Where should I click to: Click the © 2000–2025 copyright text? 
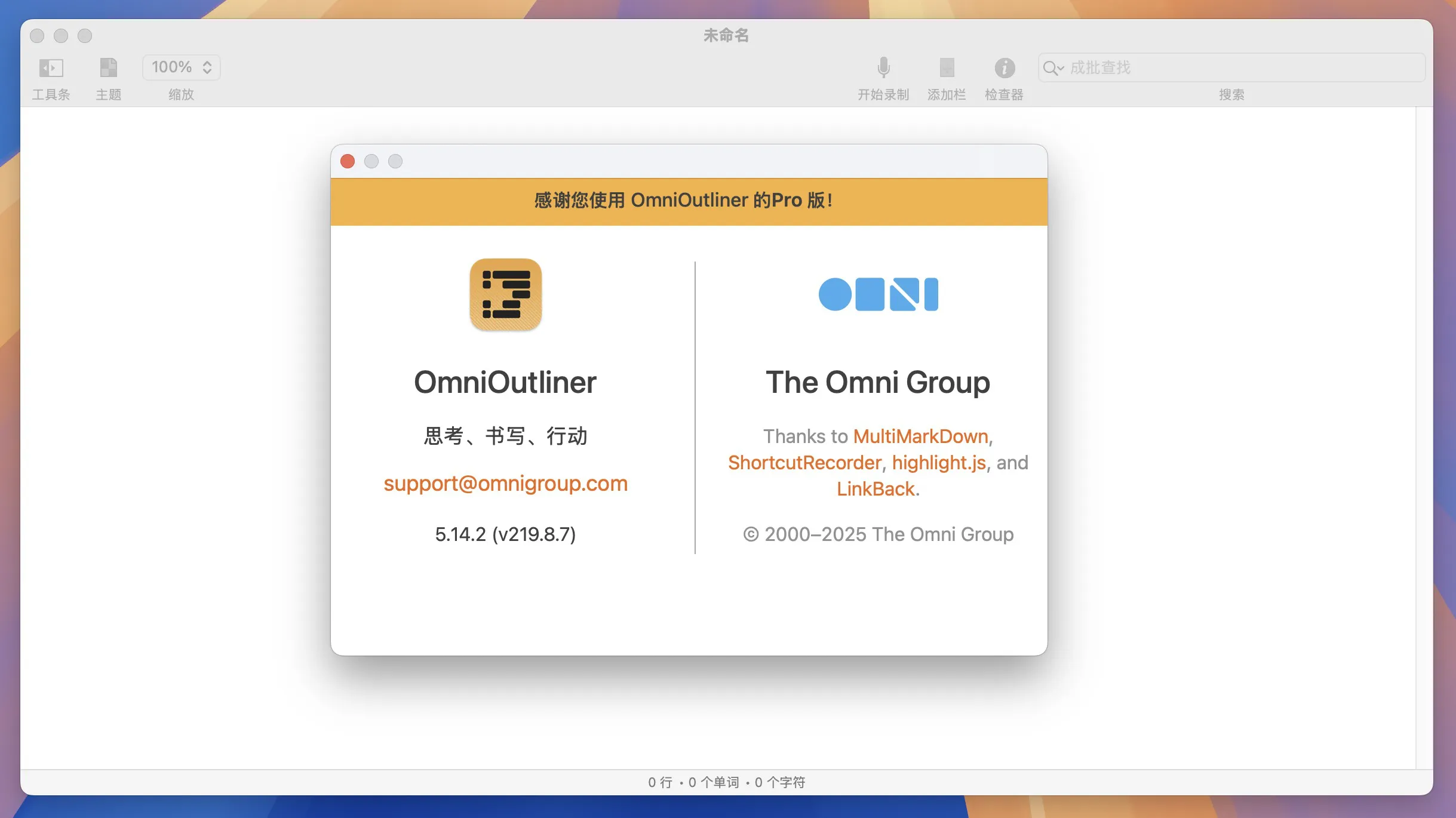(x=878, y=534)
